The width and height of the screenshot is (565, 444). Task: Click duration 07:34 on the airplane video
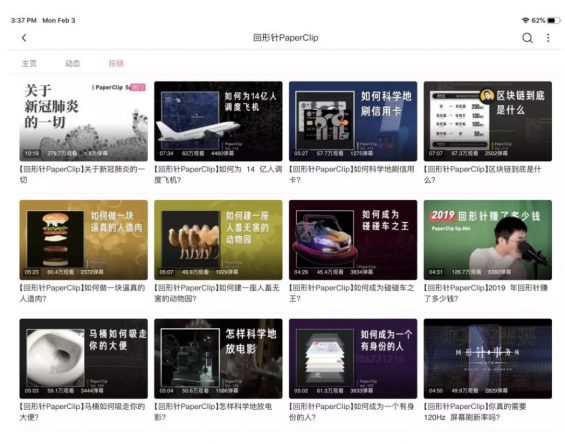166,154
